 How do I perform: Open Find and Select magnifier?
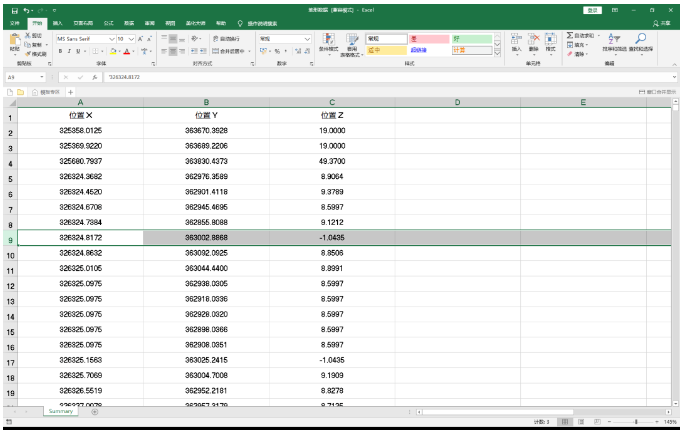(x=641, y=42)
